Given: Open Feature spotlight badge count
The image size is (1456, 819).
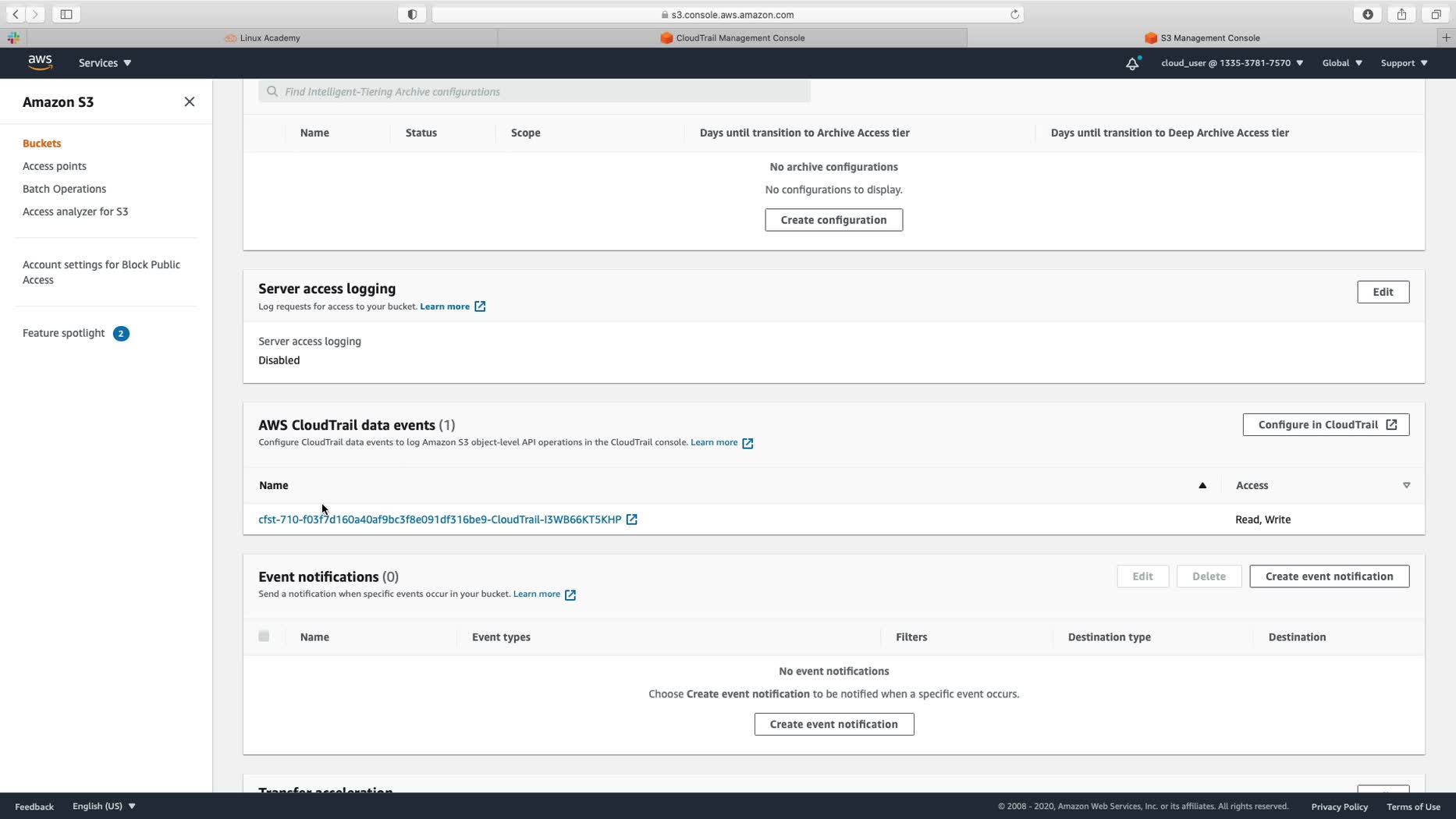Looking at the screenshot, I should point(121,334).
